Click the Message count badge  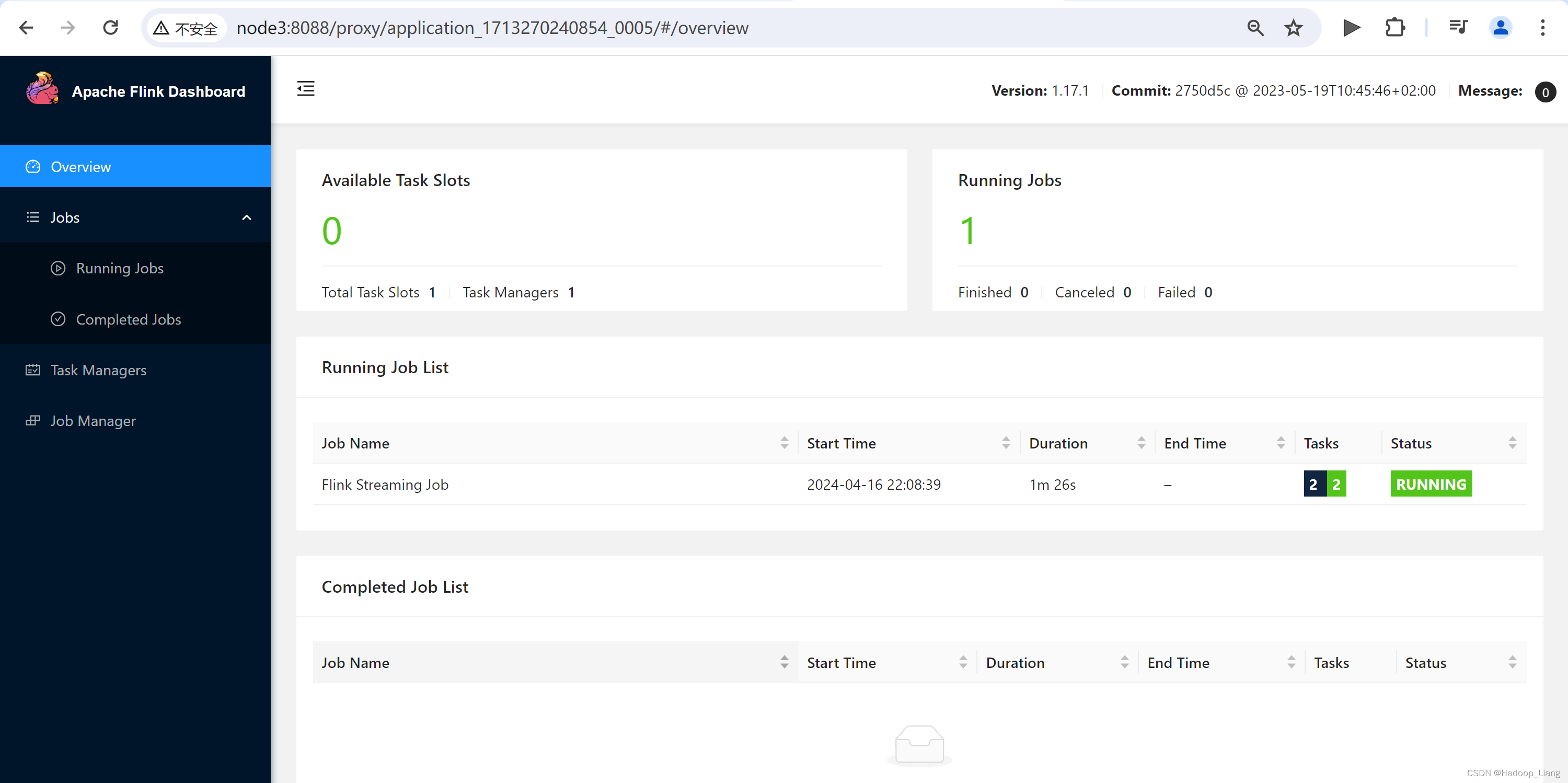(x=1545, y=92)
